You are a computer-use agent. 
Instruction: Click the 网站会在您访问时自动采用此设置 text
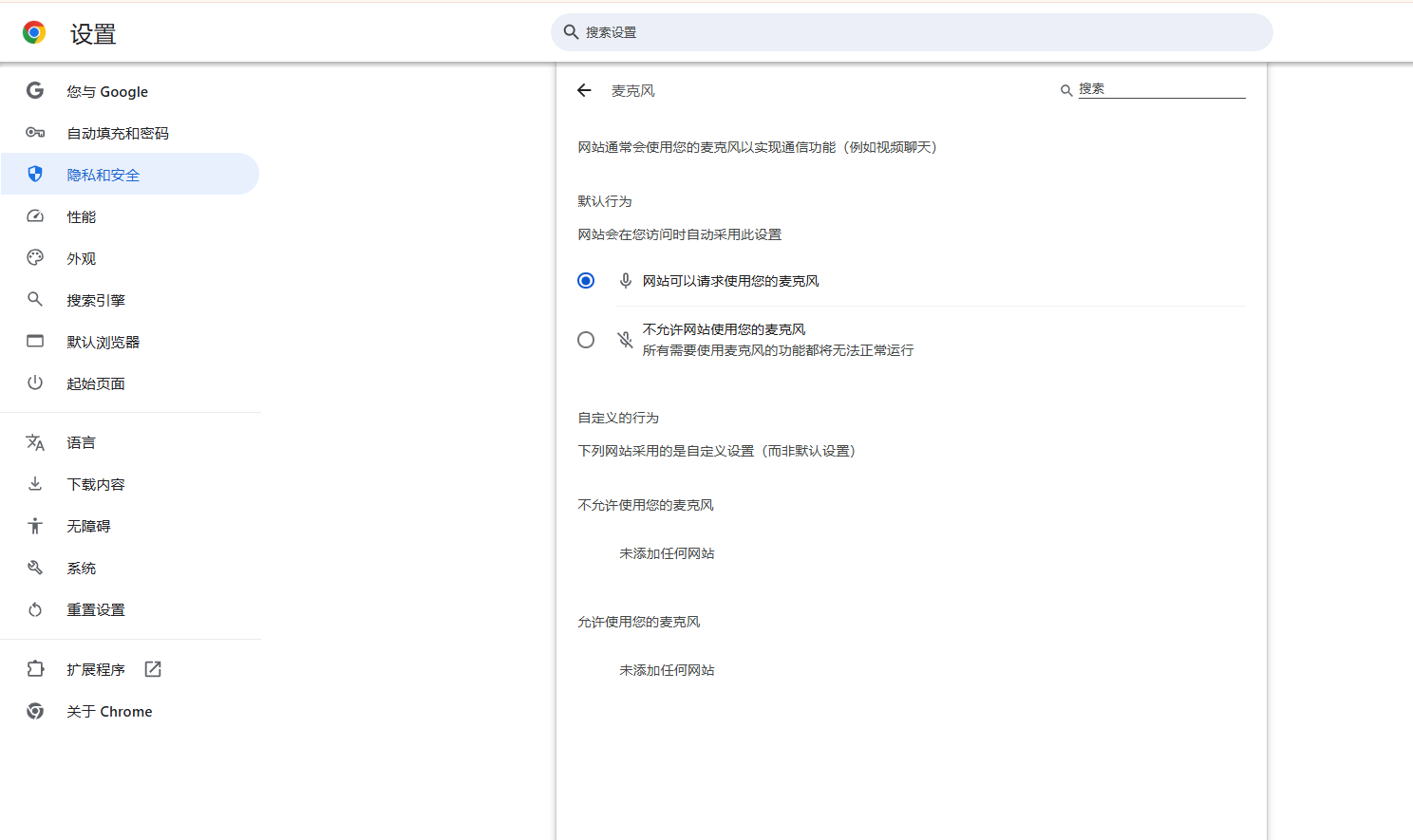click(680, 234)
